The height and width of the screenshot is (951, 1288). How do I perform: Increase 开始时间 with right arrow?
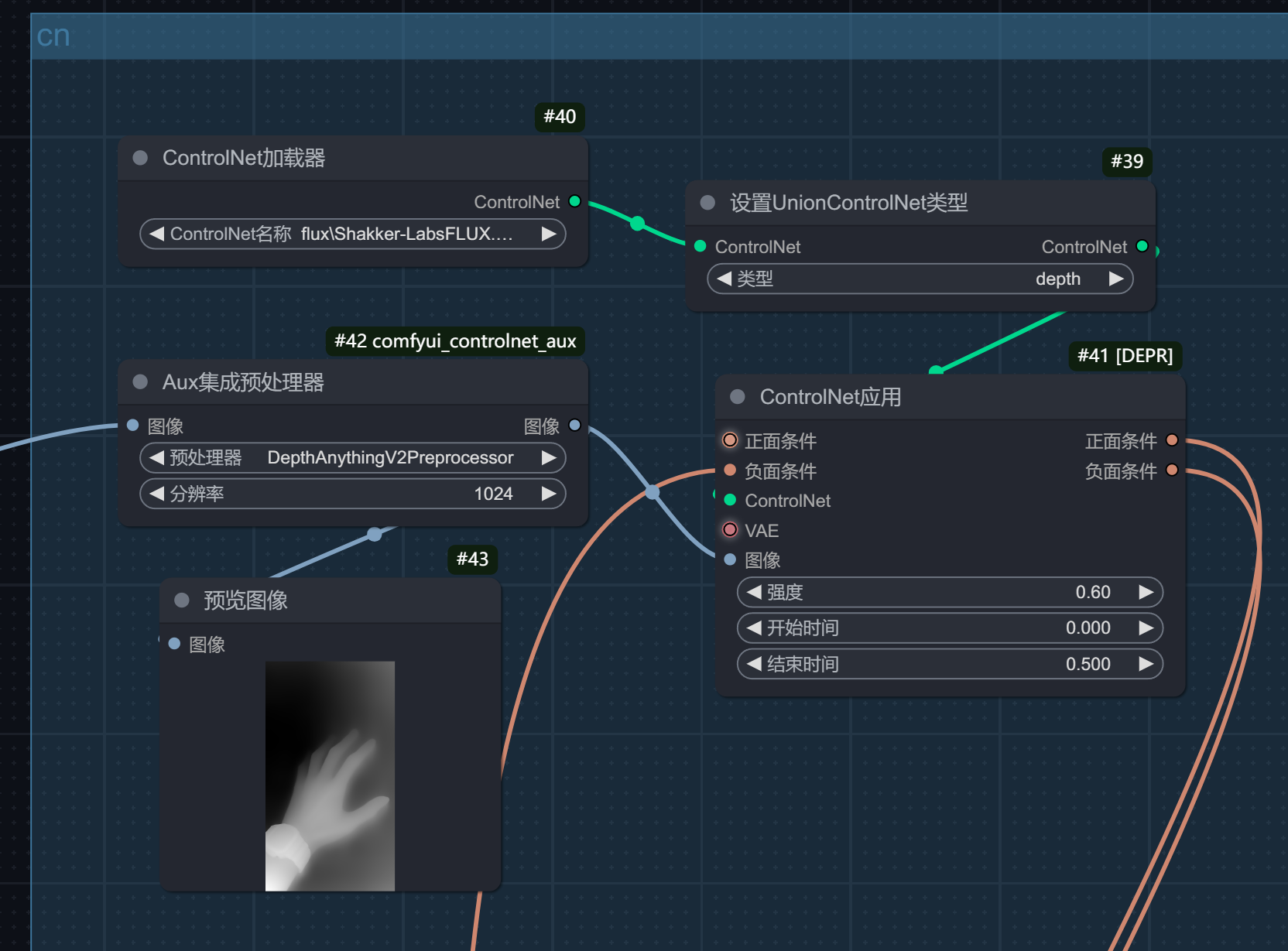(1146, 628)
